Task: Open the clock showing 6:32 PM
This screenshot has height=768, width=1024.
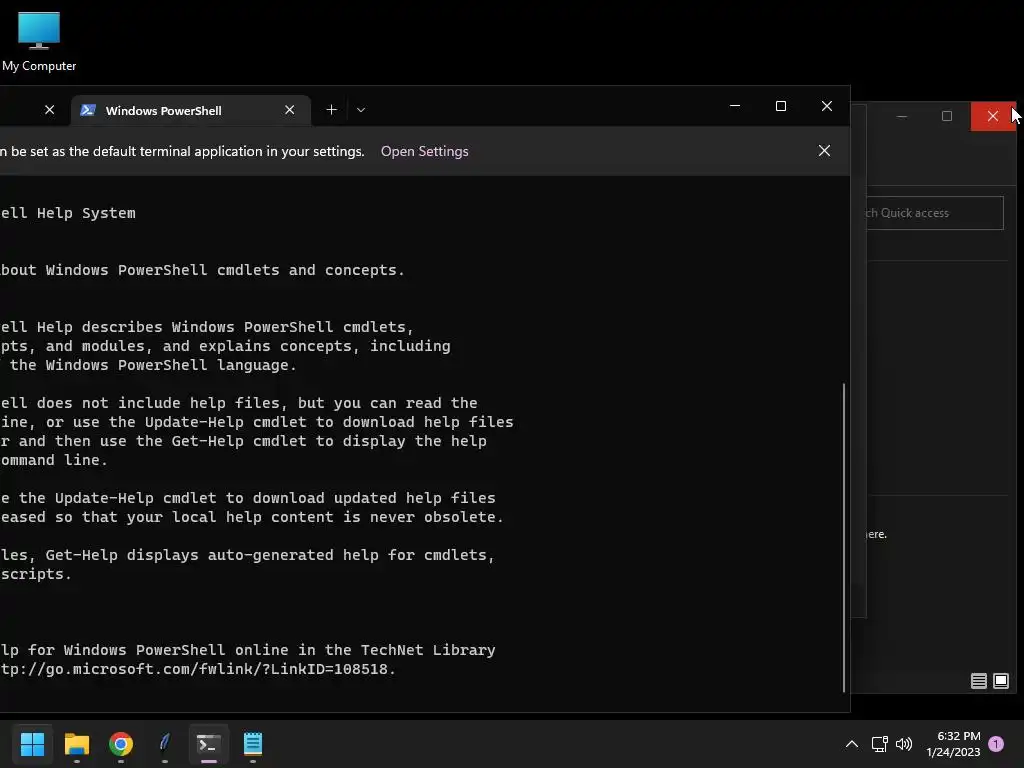Action: click(x=953, y=744)
